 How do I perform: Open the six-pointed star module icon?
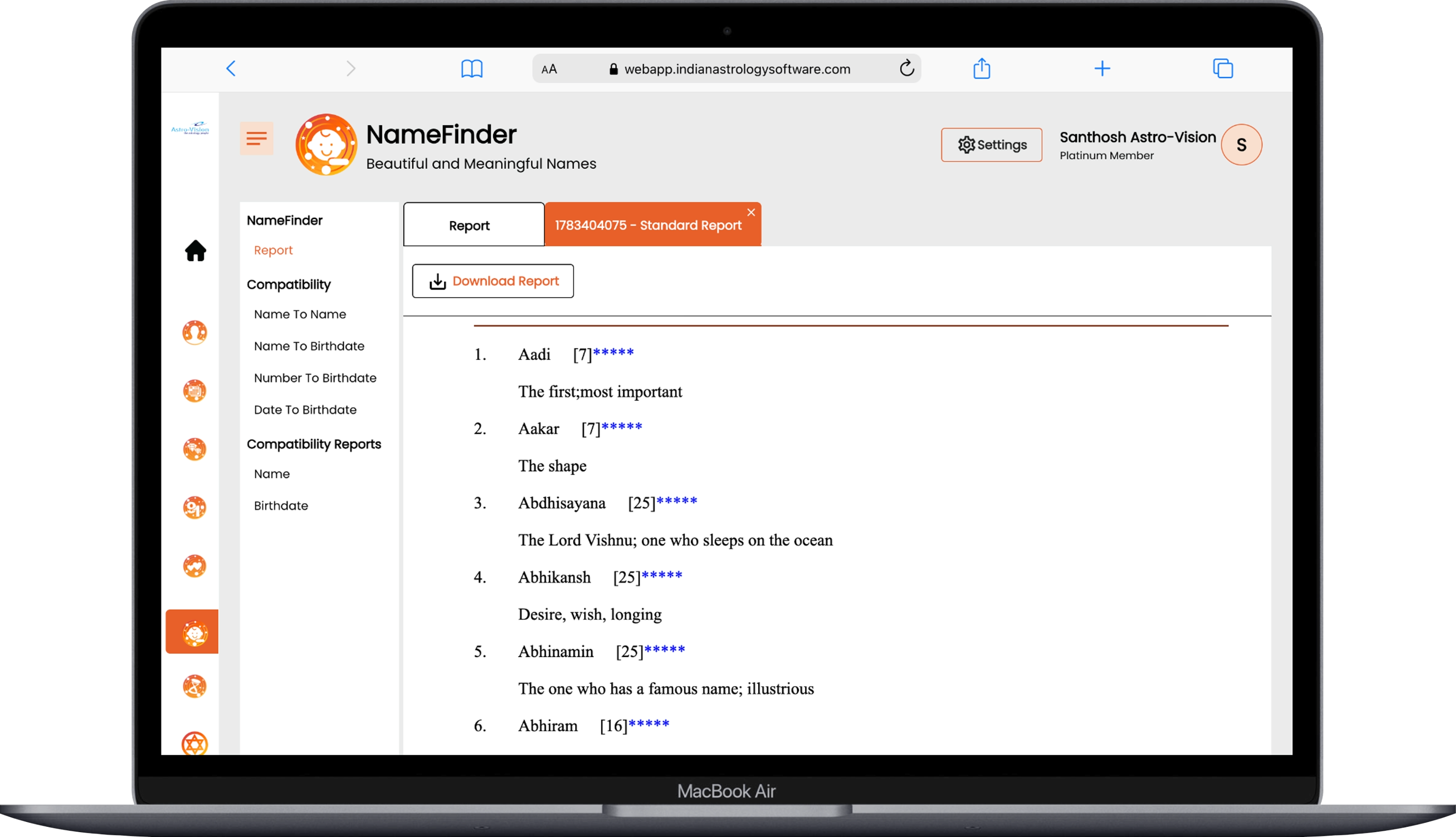(x=195, y=743)
